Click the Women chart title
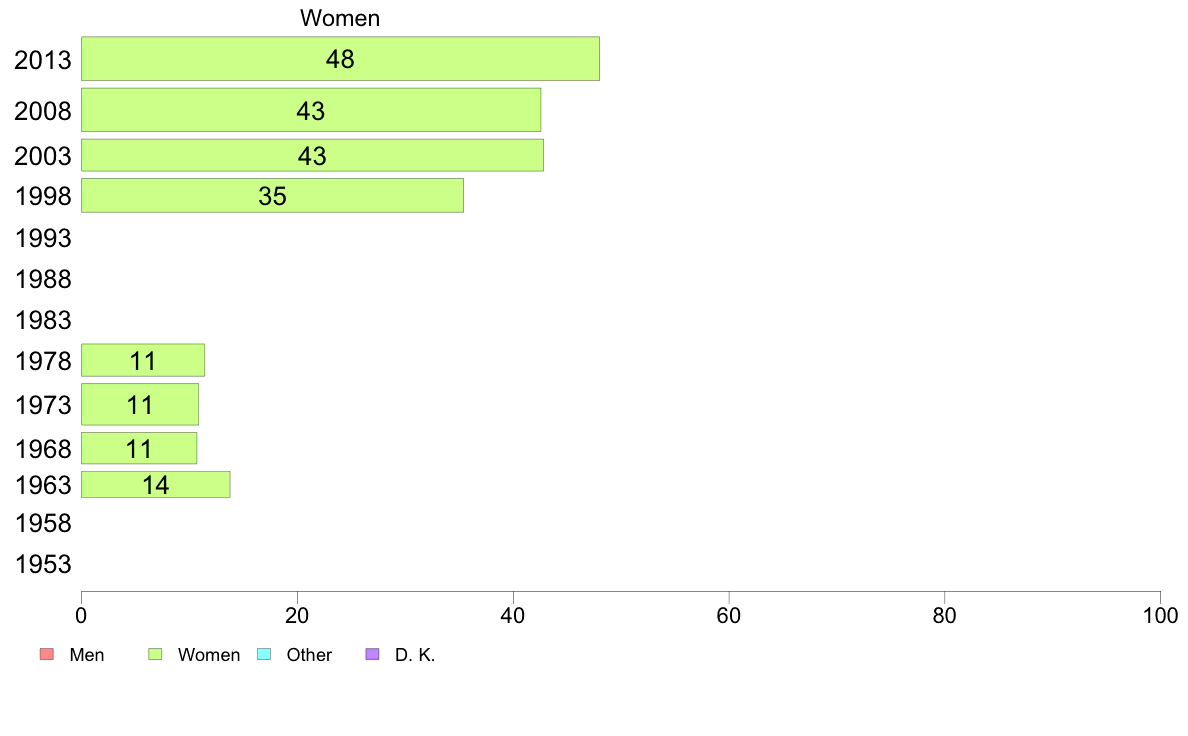 click(340, 18)
